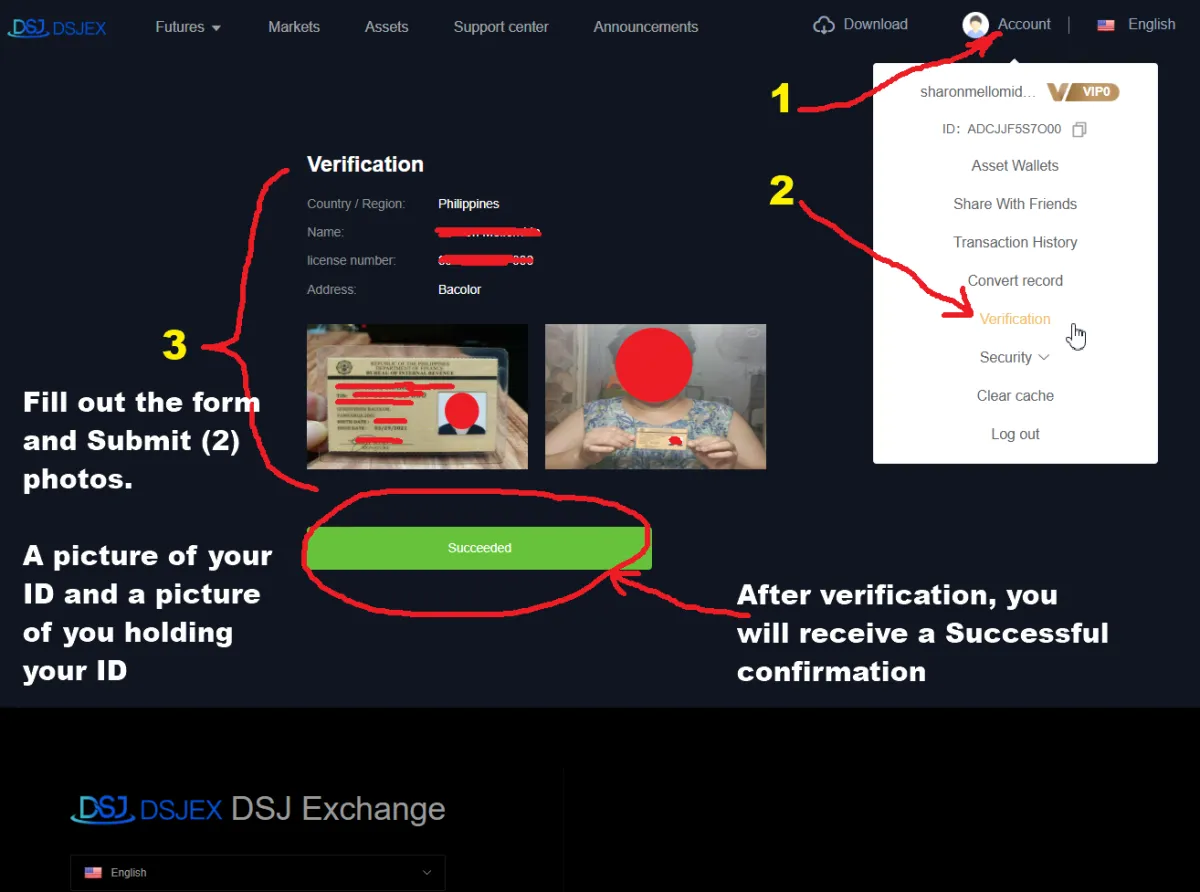
Task: Select the Bacolor address value
Action: 460,290
